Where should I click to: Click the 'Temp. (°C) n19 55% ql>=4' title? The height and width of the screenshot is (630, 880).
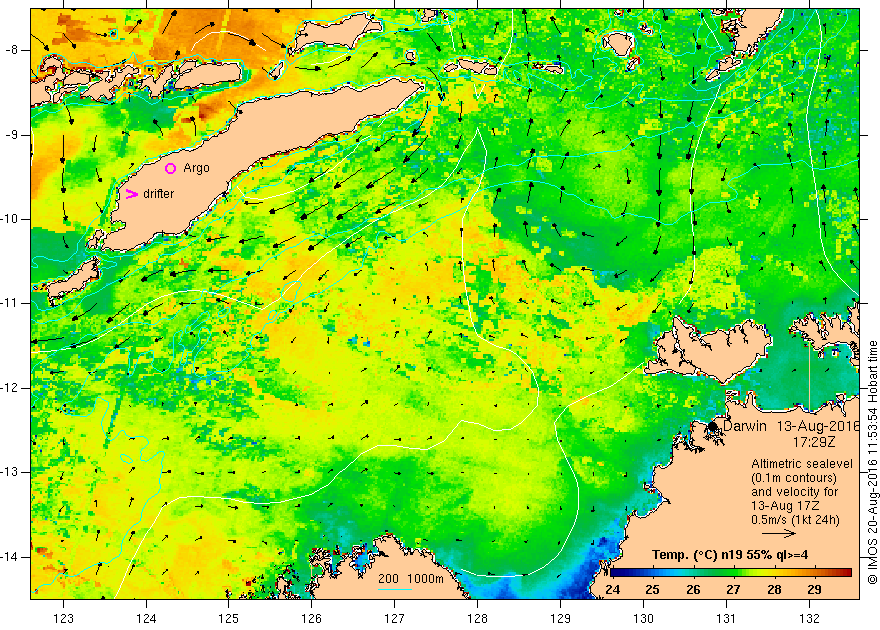pos(730,555)
